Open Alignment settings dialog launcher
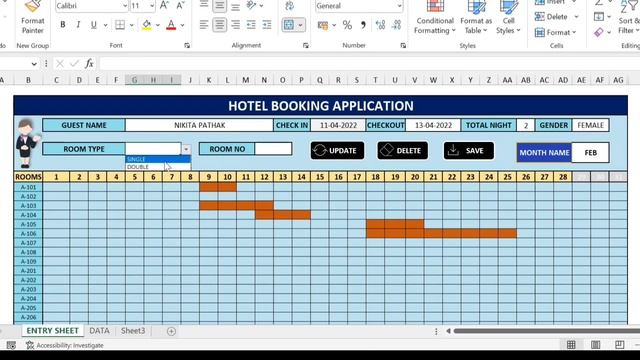640x360 pixels. pyautogui.click(x=306, y=46)
